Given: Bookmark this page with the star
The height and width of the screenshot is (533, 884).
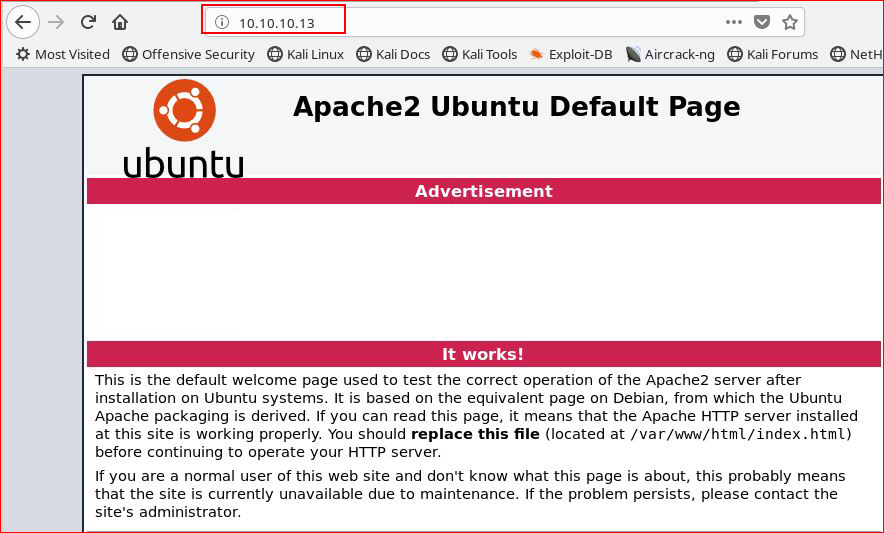Looking at the screenshot, I should 790,23.
